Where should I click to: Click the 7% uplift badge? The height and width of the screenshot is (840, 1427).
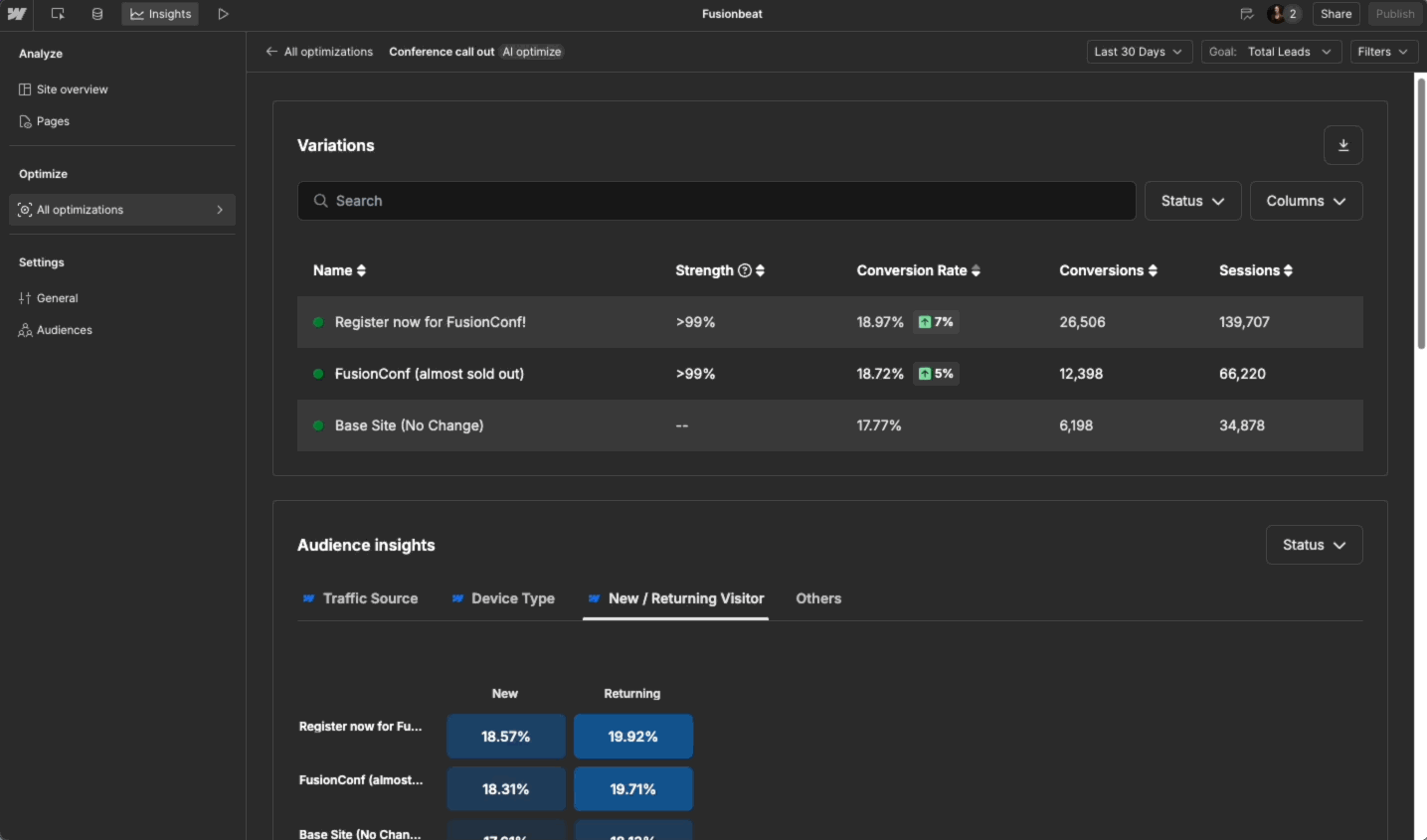[x=936, y=322]
